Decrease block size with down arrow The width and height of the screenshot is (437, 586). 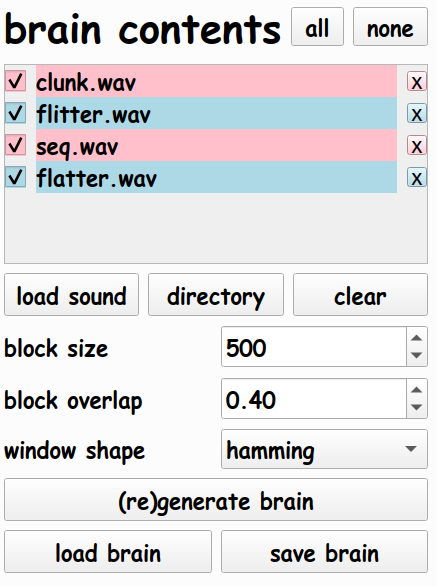416,355
